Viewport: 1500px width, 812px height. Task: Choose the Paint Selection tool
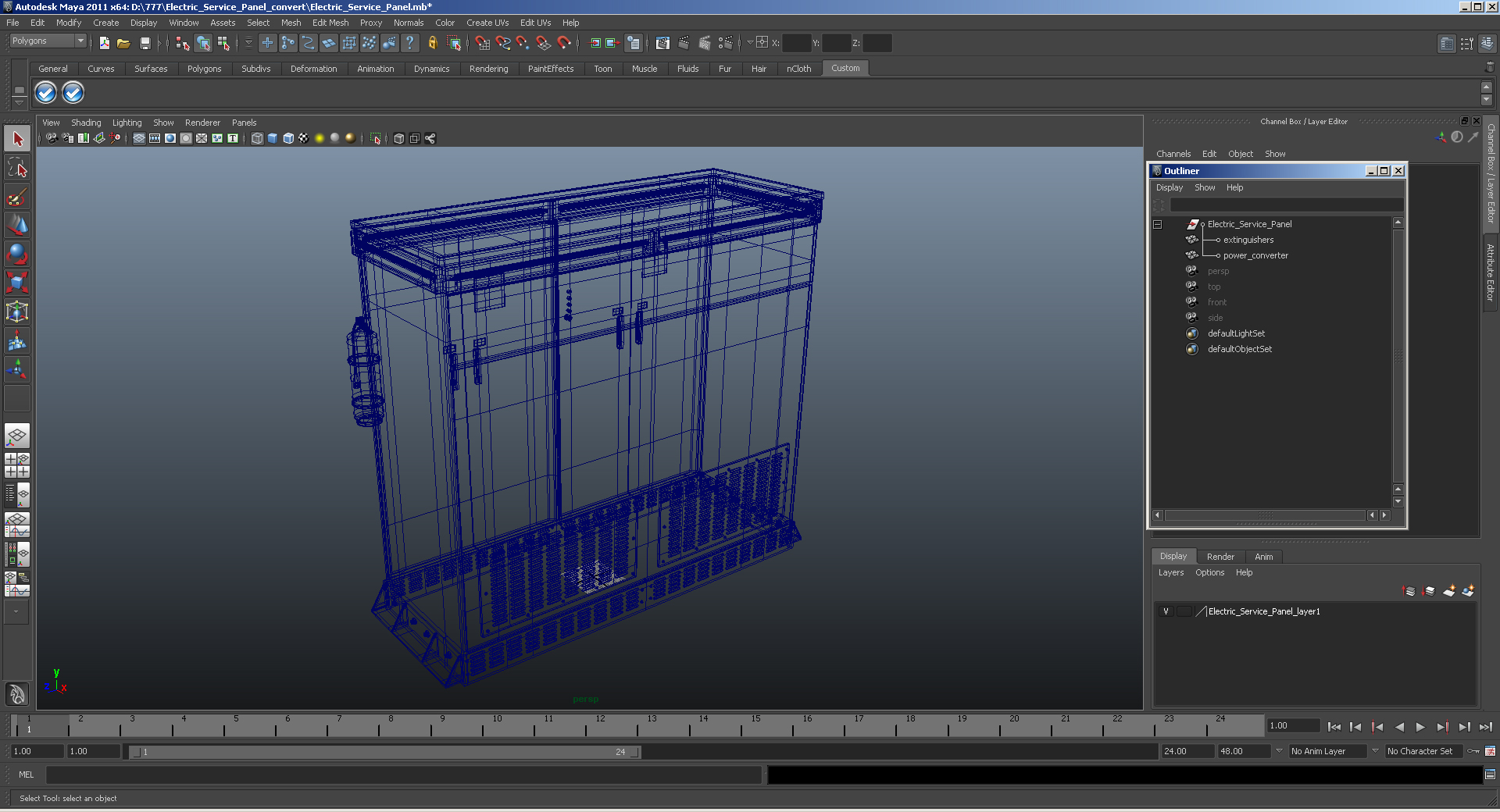point(17,197)
